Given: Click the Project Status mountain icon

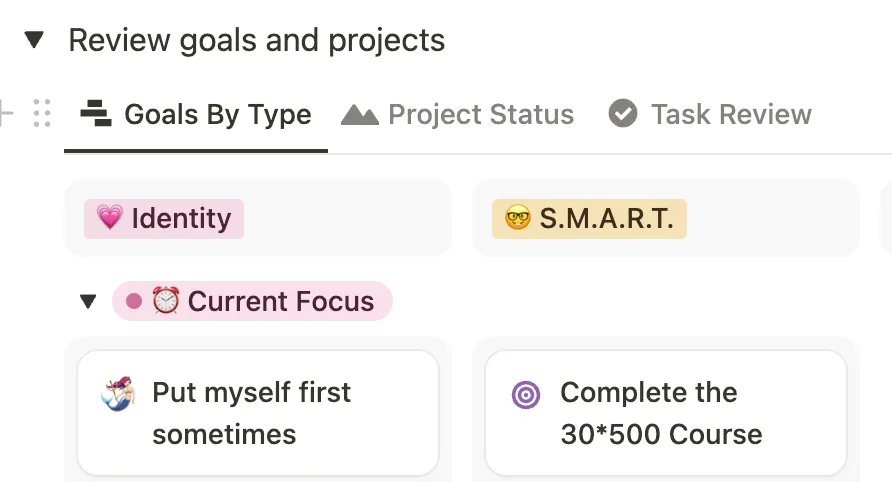Looking at the screenshot, I should click(x=359, y=115).
